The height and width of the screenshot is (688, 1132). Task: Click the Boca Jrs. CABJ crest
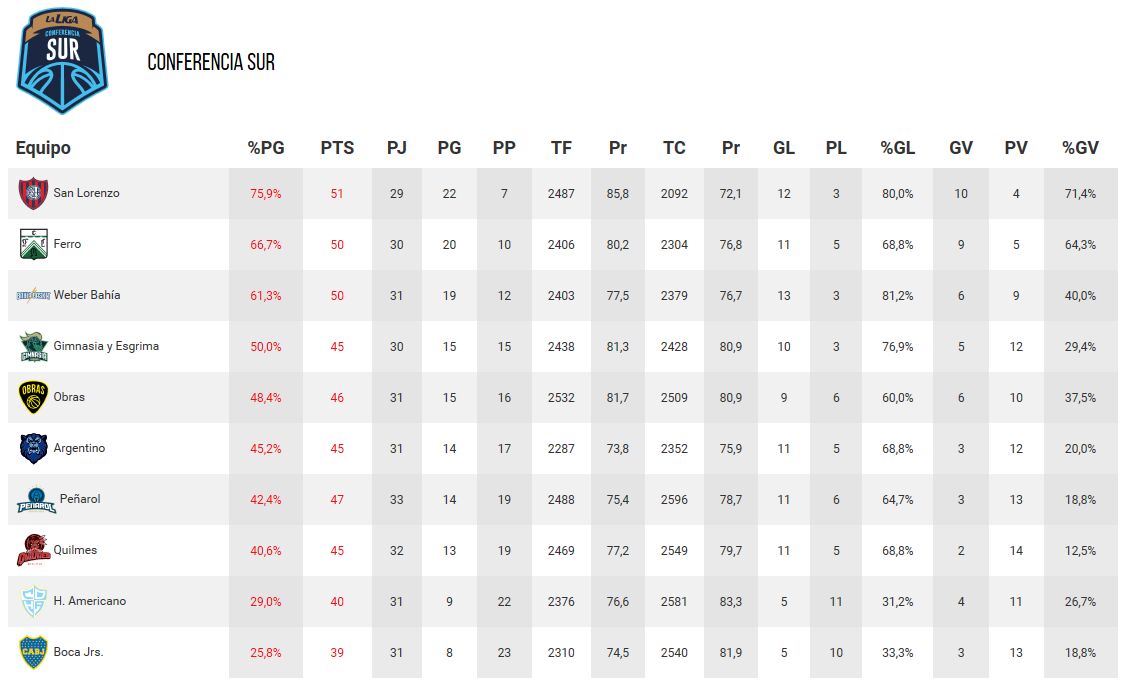pos(33,652)
